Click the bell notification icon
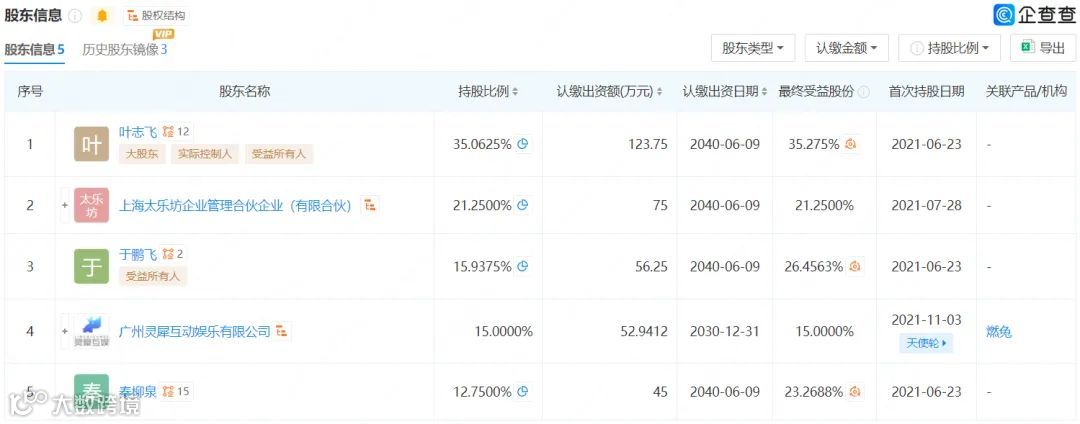The width and height of the screenshot is (1080, 424). [x=102, y=16]
